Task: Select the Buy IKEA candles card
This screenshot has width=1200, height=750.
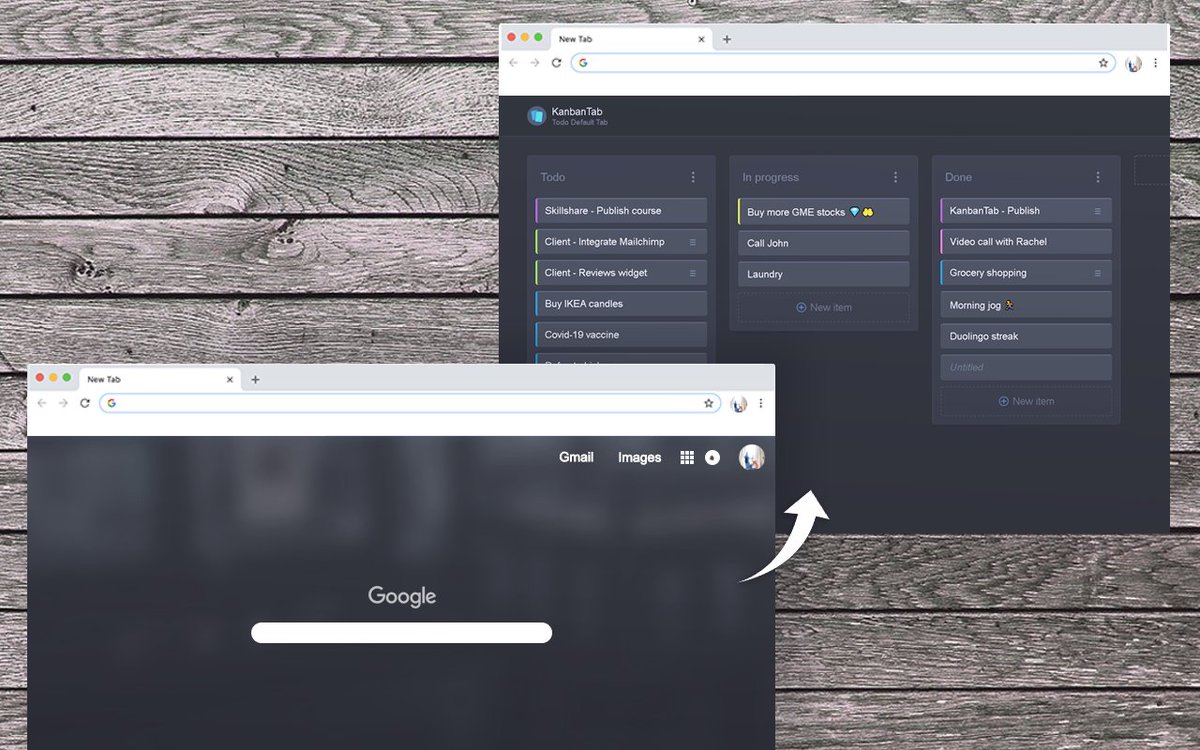Action: click(x=621, y=304)
